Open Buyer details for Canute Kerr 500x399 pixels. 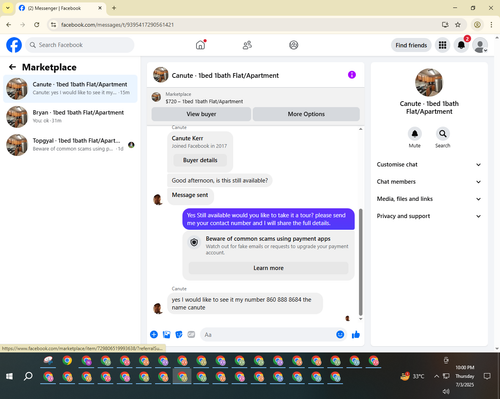point(200,160)
